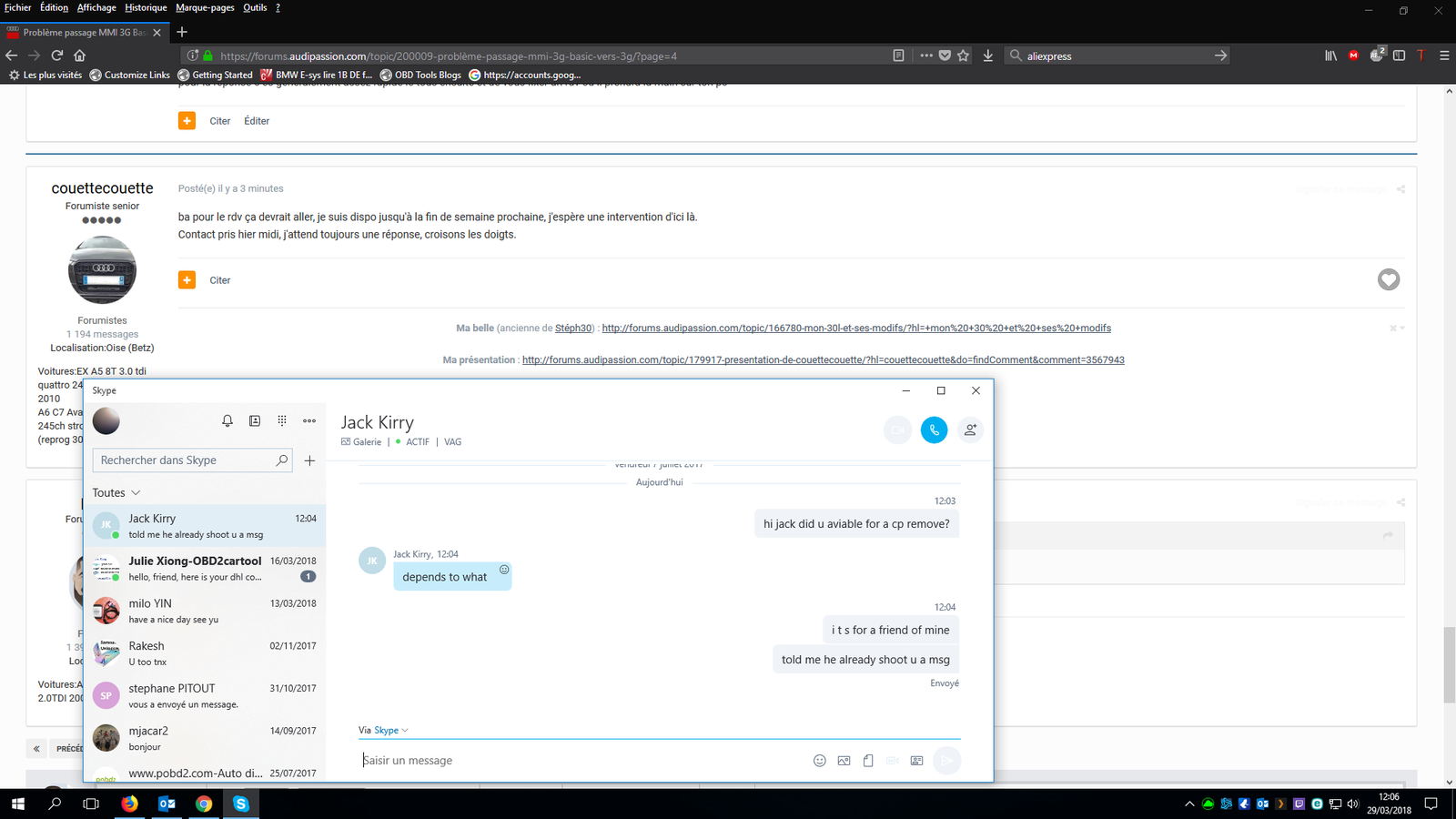This screenshot has height=819, width=1456.
Task: Open Skype's more options ellipsis menu
Action: 309,420
